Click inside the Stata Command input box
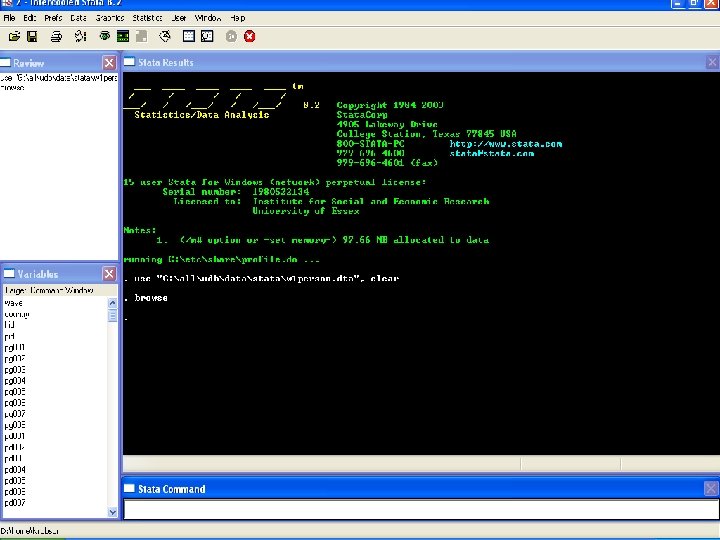The width and height of the screenshot is (720, 540). pyautogui.click(x=421, y=510)
